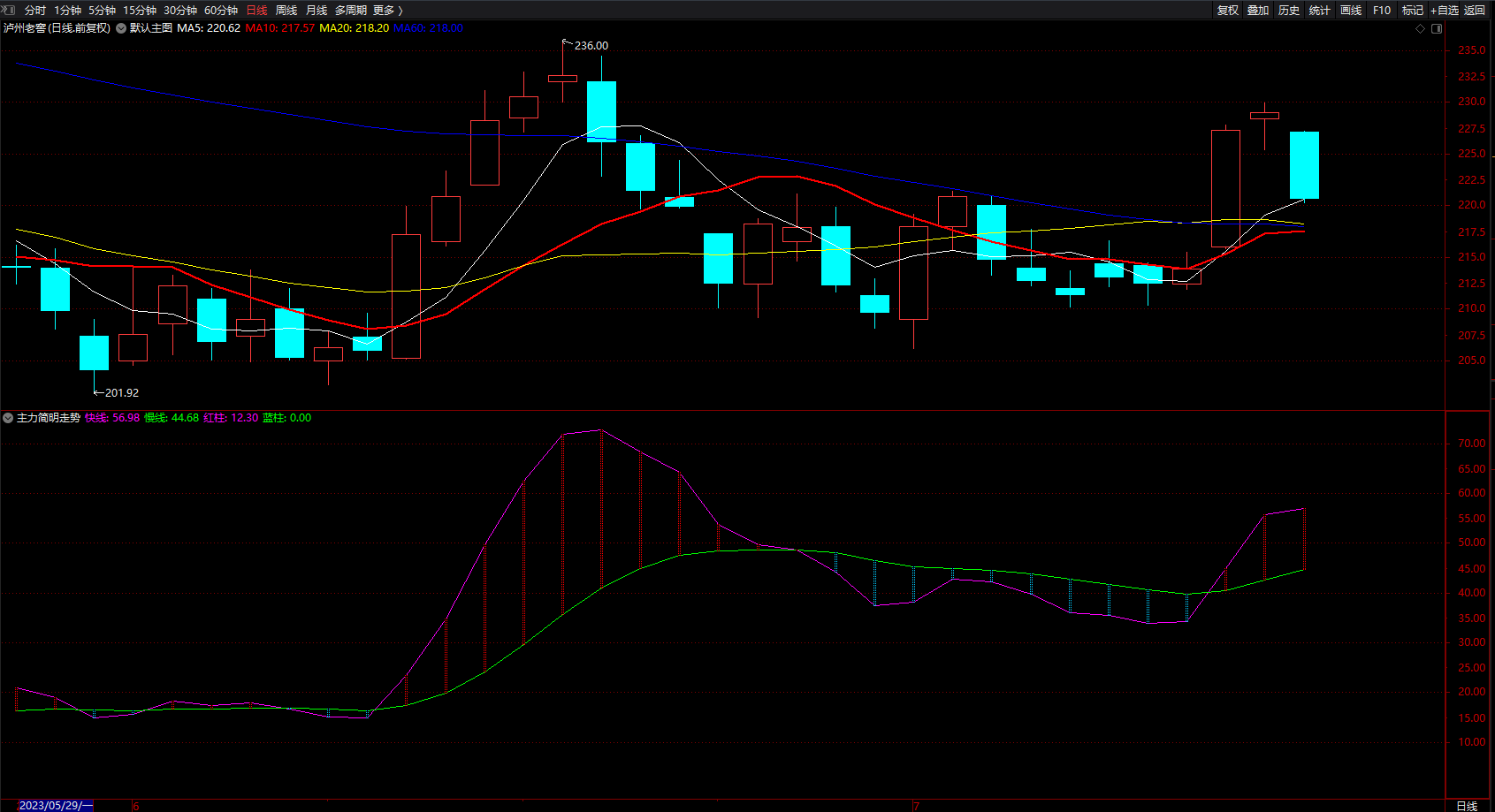This screenshot has width=1495, height=812.
Task: Click the 205.0 price axis label
Action: 1471,360
